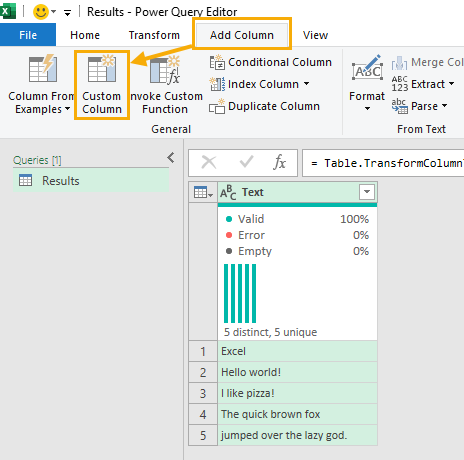
Task: Click row number 3 header
Action: pos(203,393)
